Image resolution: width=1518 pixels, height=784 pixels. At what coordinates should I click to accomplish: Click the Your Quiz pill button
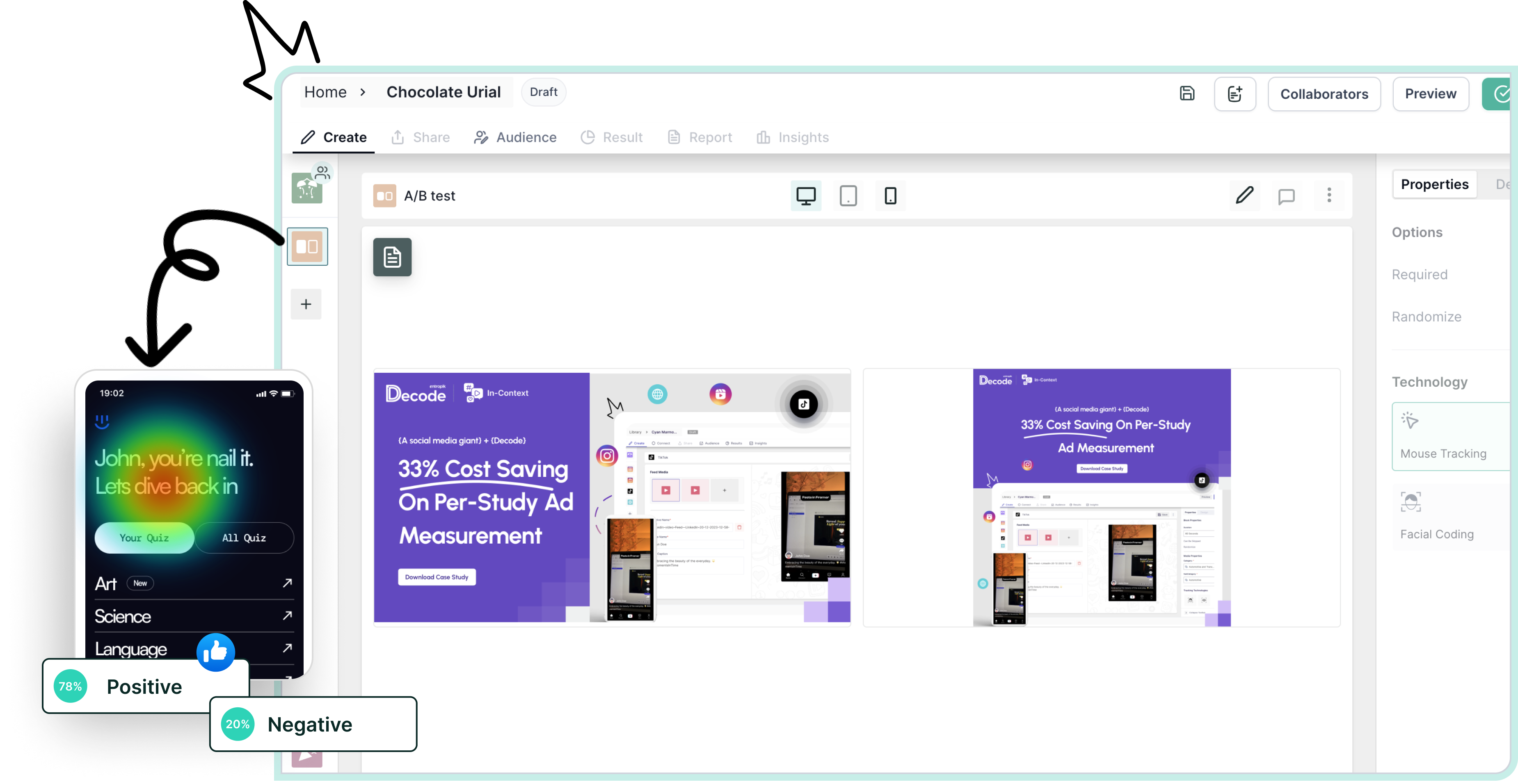pyautogui.click(x=144, y=538)
